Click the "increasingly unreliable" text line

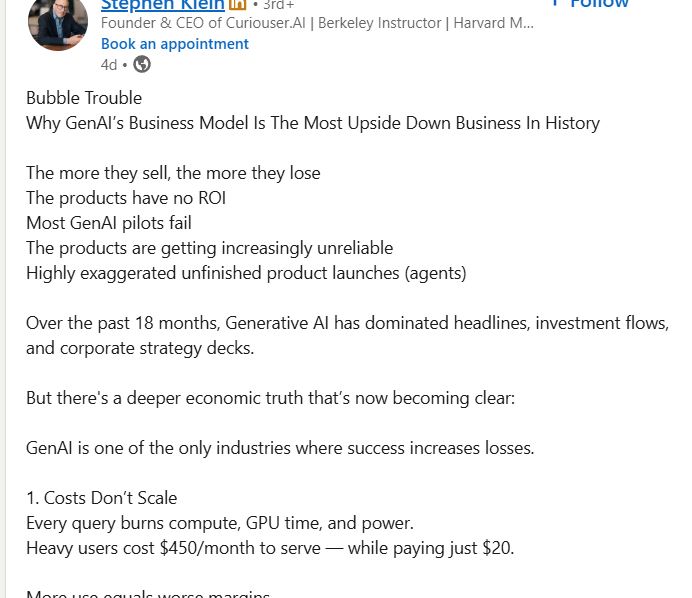click(209, 248)
